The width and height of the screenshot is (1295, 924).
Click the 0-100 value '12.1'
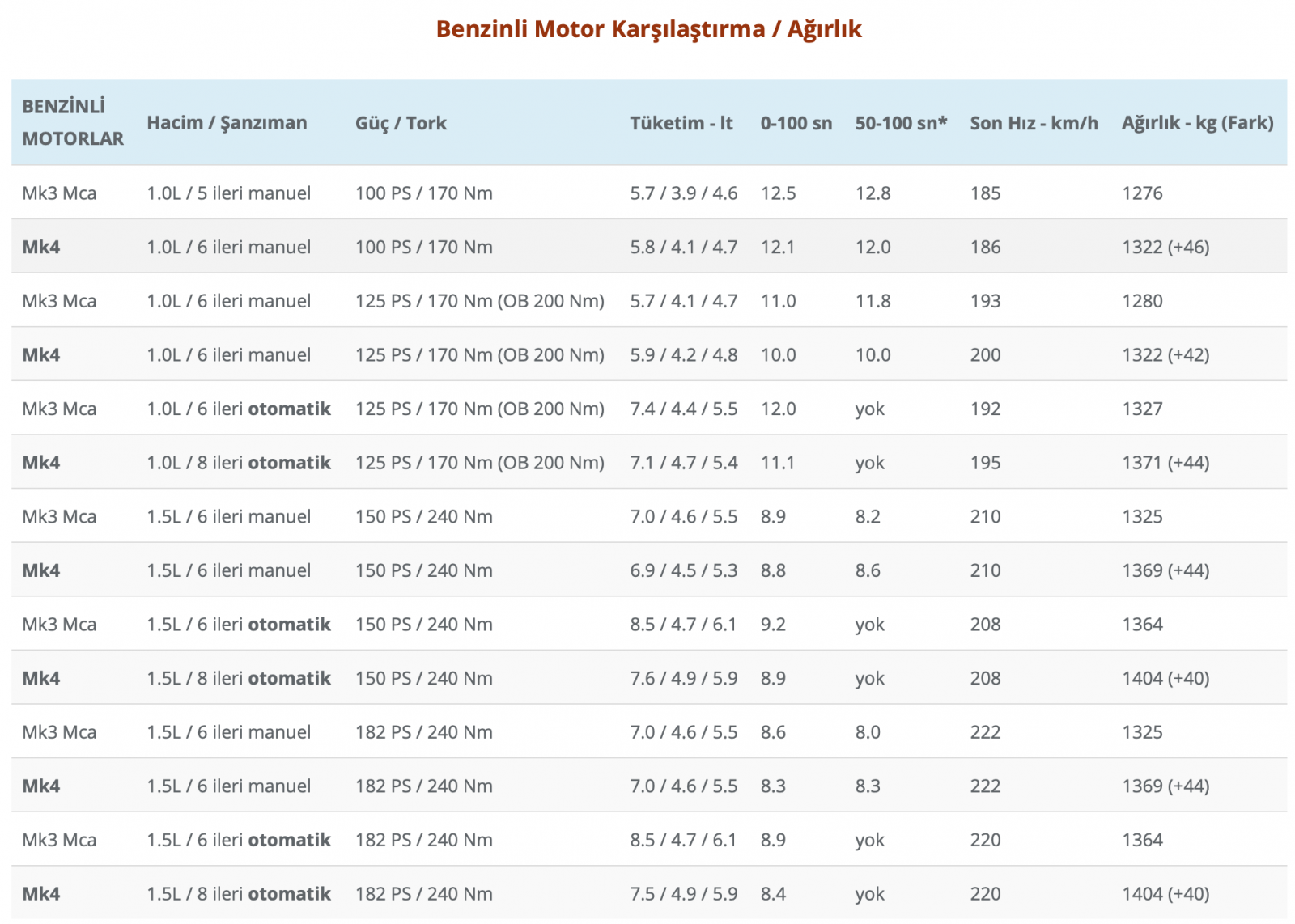(777, 248)
